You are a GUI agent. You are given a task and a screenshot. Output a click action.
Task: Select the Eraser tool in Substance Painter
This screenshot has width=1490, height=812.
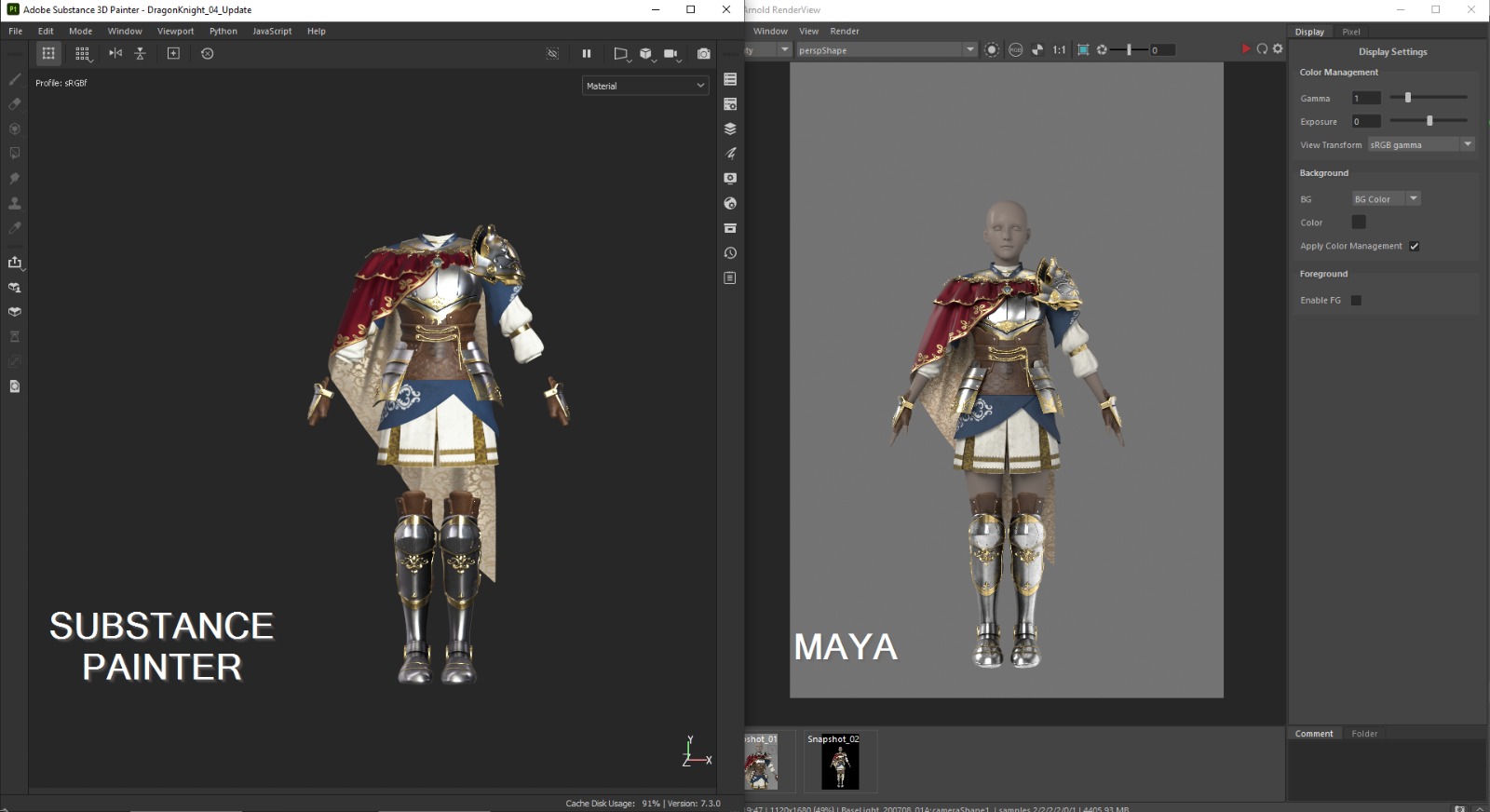coord(15,103)
